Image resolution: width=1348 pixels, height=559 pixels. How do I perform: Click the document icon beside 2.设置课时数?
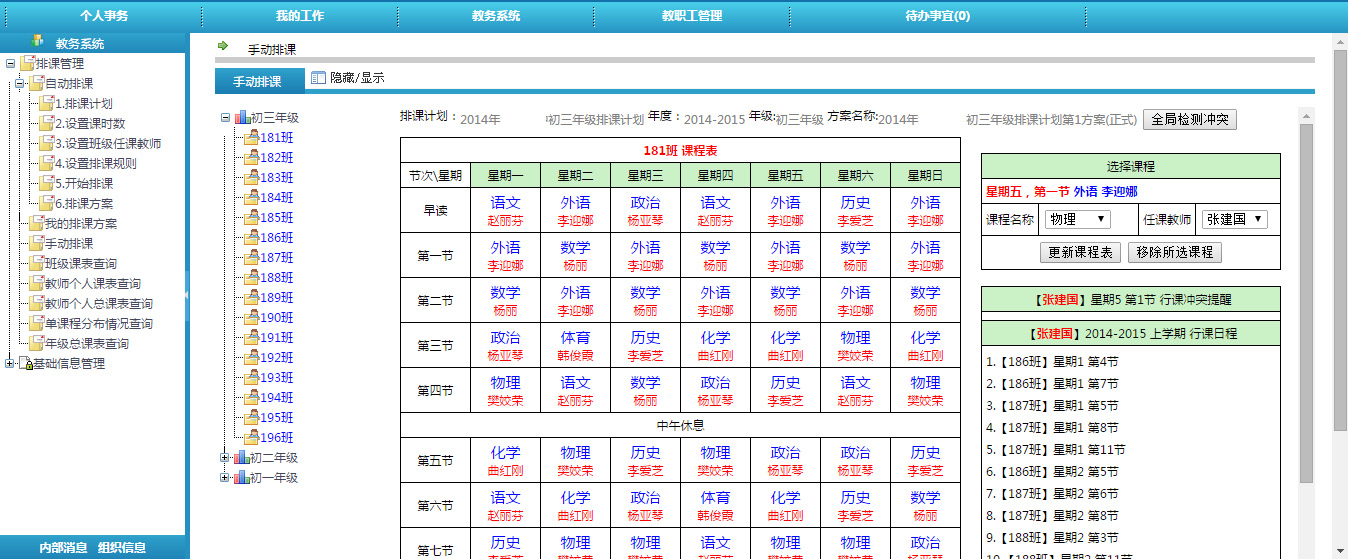point(46,124)
